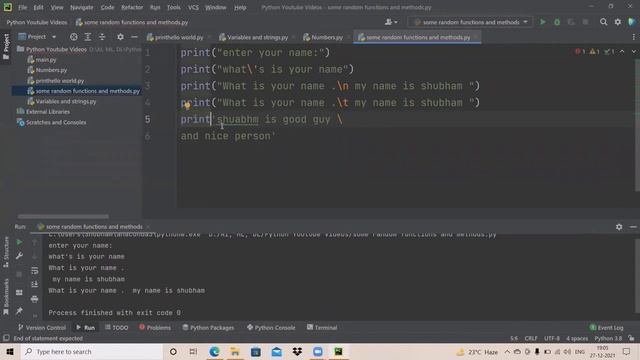Start debugging with the bug icon
This screenshot has width=640, height=360.
[557, 22]
